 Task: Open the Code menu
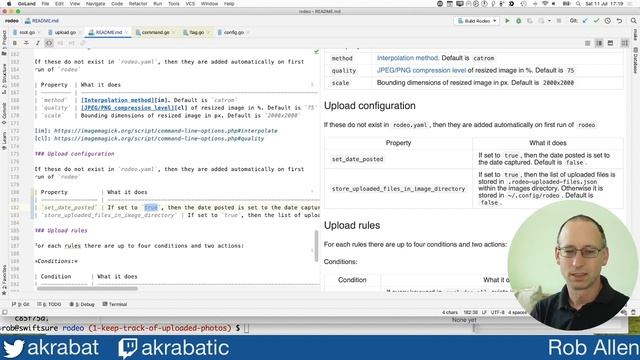click(x=117, y=4)
